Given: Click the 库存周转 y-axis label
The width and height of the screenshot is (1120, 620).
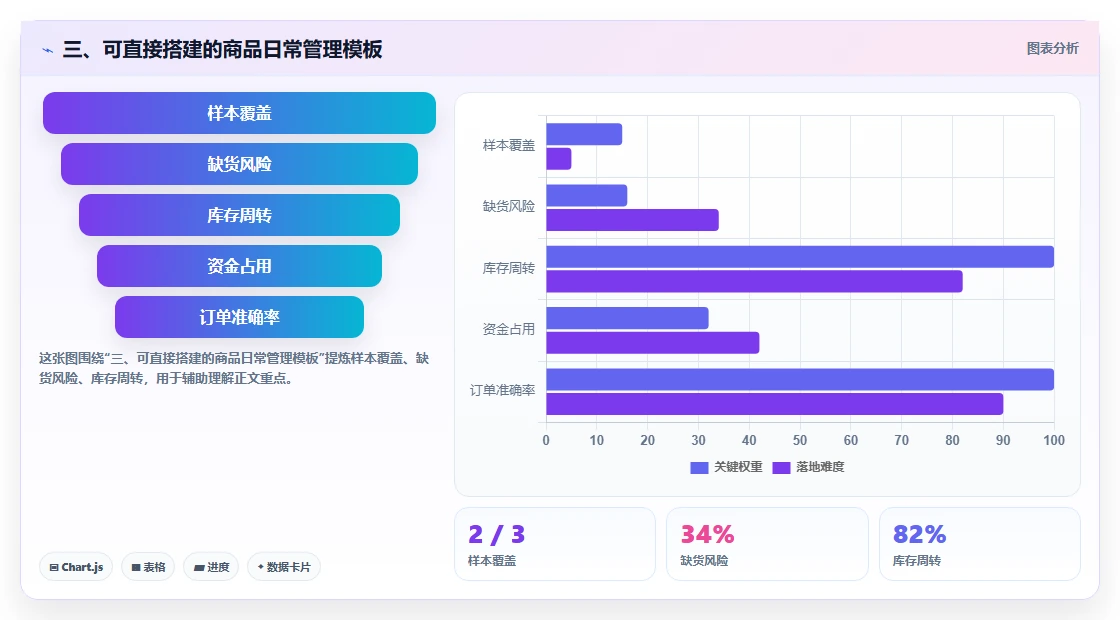Looking at the screenshot, I should point(509,269).
